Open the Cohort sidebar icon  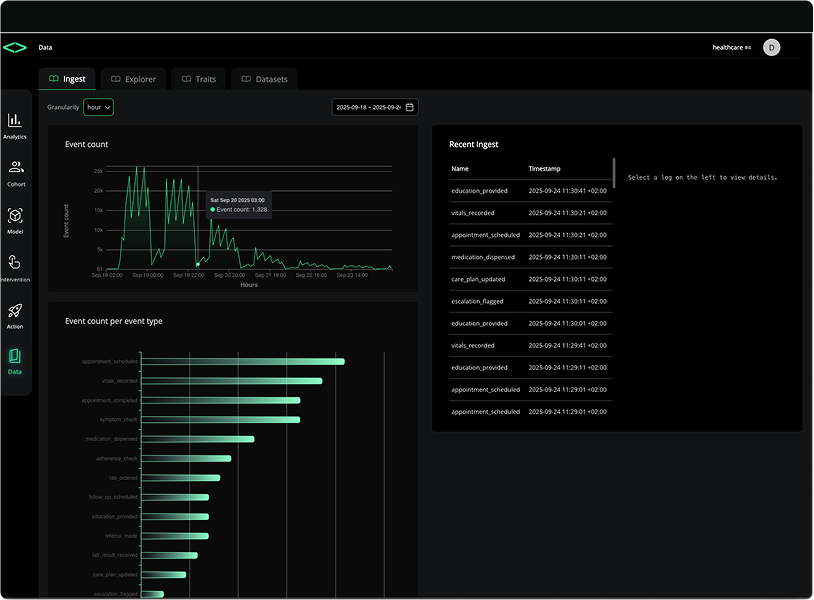pos(15,168)
